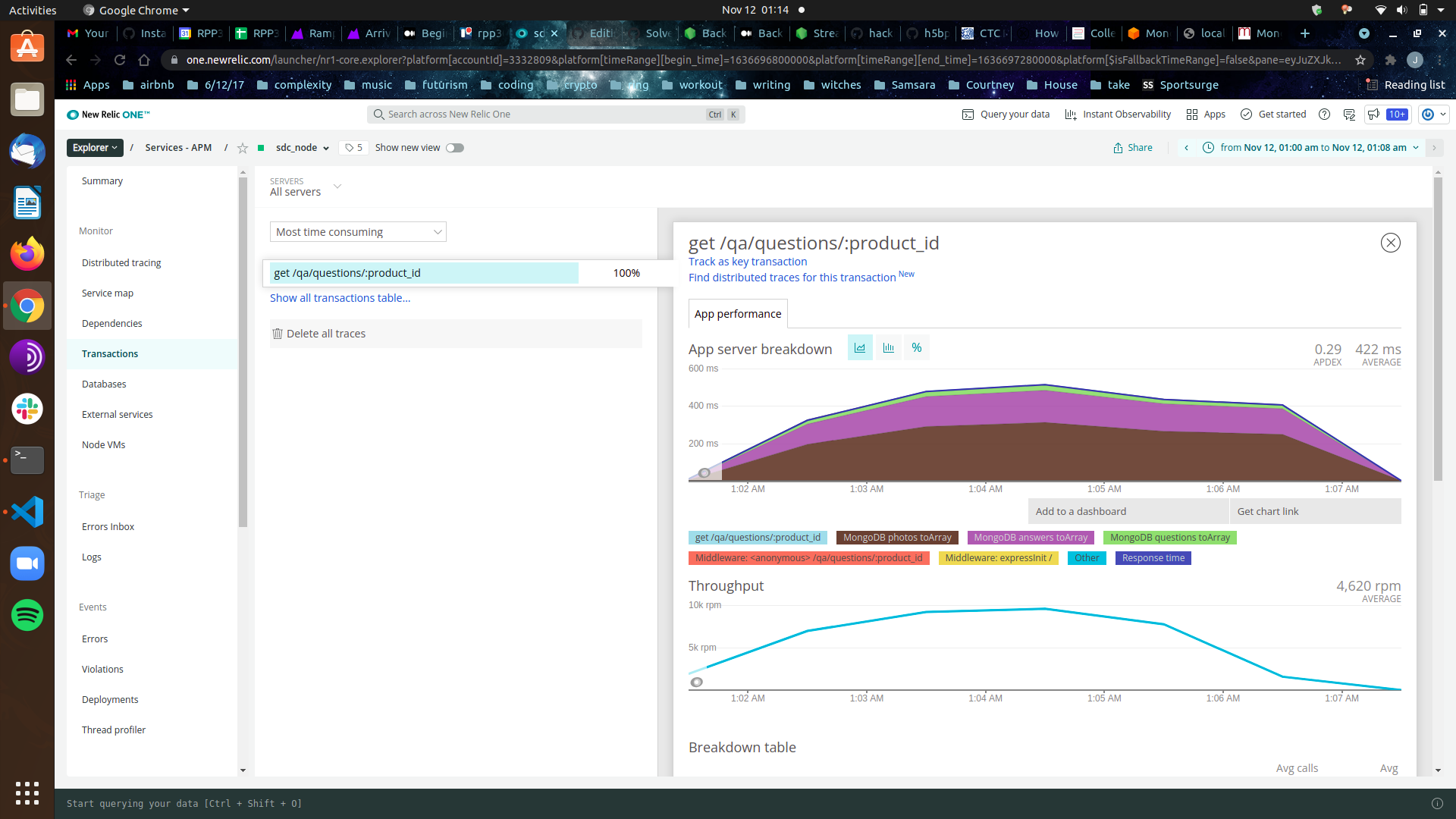Open the time range picker dropdown
1456x819 pixels.
(1312, 148)
